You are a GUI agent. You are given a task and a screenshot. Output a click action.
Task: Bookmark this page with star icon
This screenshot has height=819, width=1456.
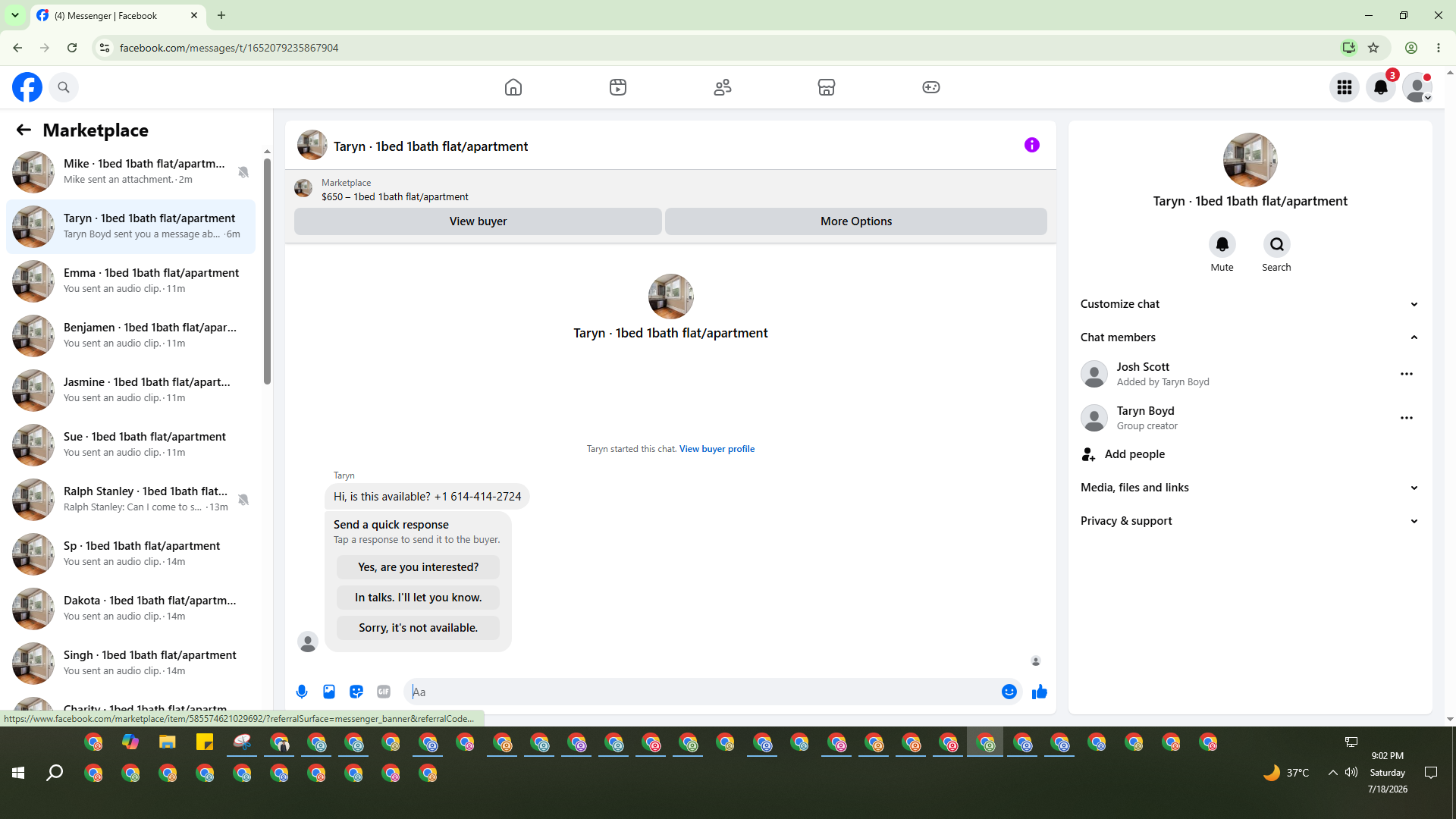tap(1373, 48)
